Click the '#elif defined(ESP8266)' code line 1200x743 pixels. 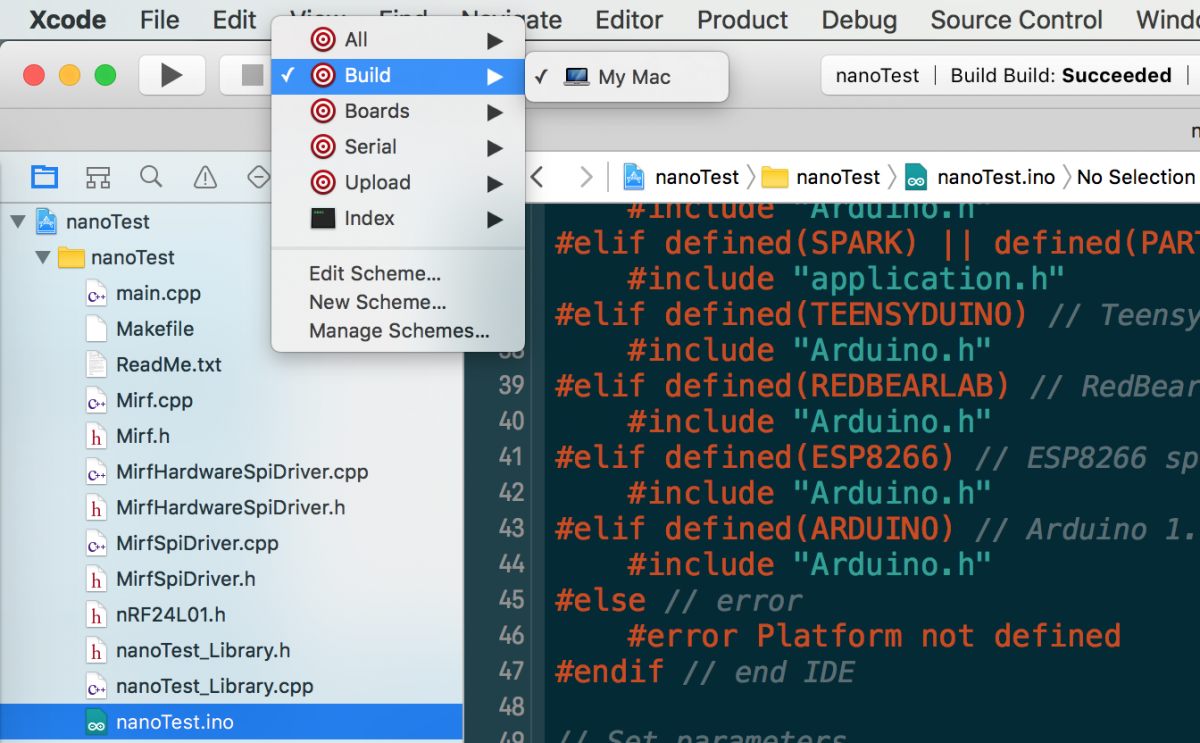pos(755,457)
